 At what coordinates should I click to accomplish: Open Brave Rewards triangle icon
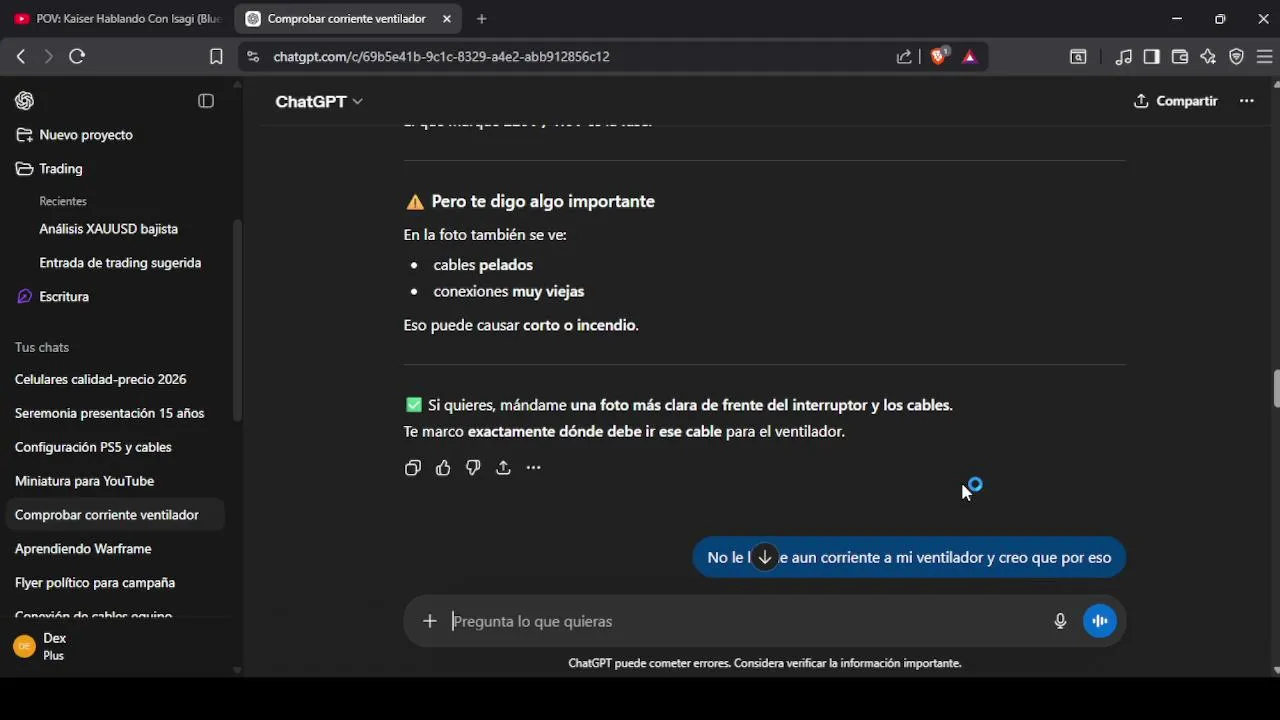(x=969, y=57)
